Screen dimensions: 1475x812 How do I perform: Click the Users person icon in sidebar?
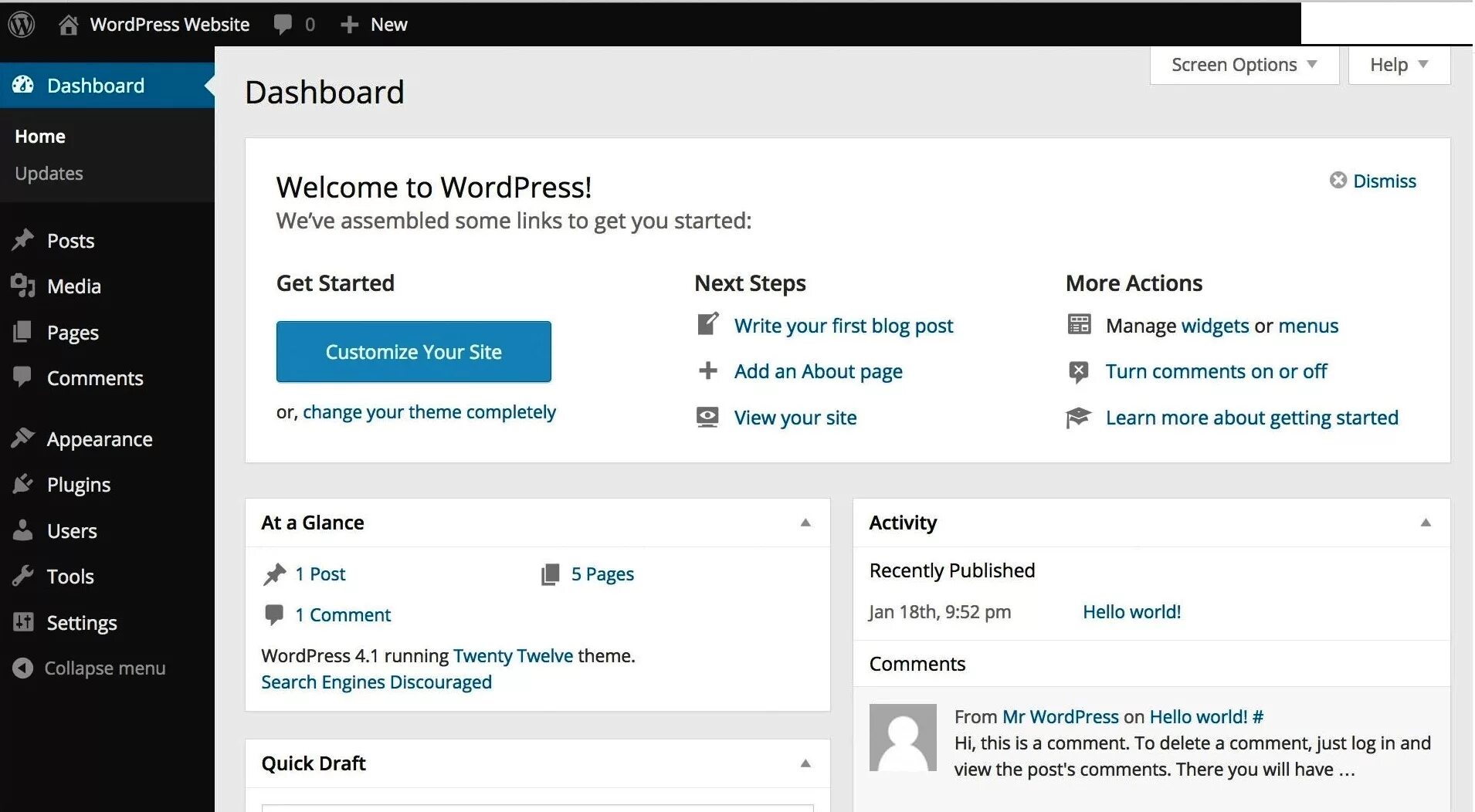coord(23,530)
